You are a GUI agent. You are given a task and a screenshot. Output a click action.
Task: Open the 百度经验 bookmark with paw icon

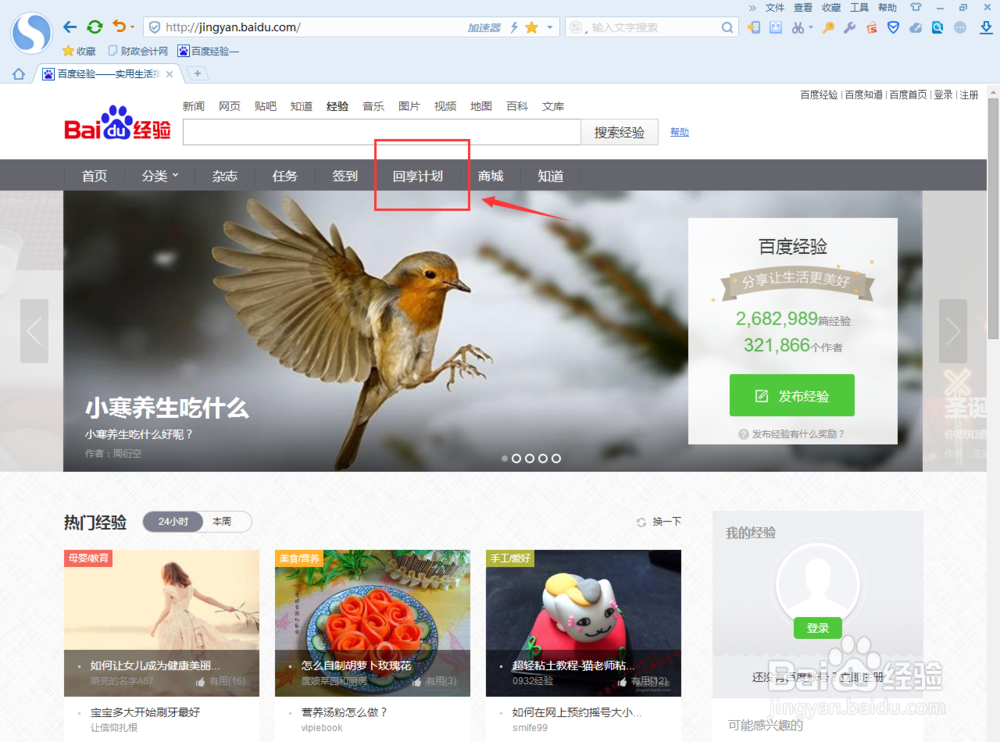[209, 51]
